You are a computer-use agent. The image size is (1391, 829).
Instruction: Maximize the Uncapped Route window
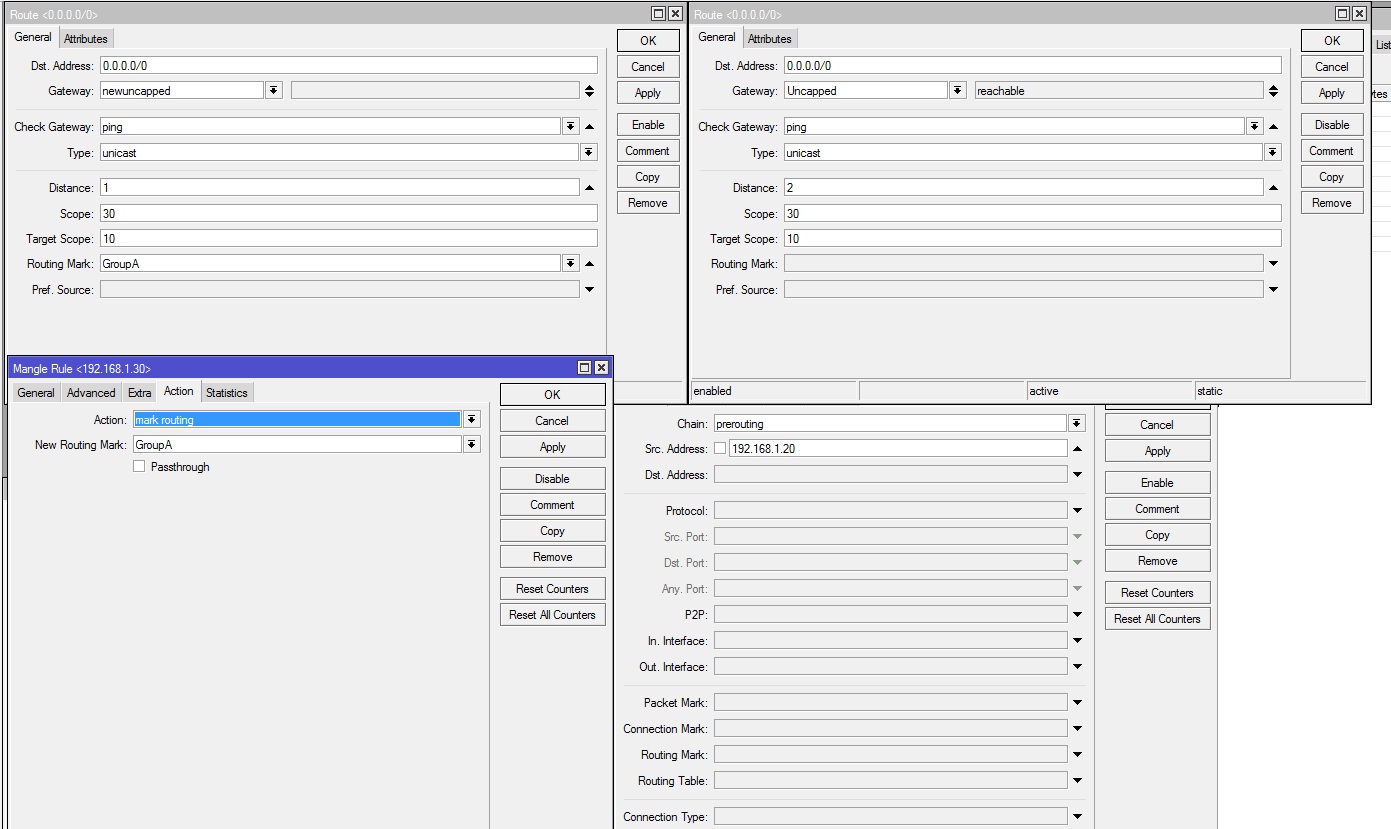(1342, 14)
